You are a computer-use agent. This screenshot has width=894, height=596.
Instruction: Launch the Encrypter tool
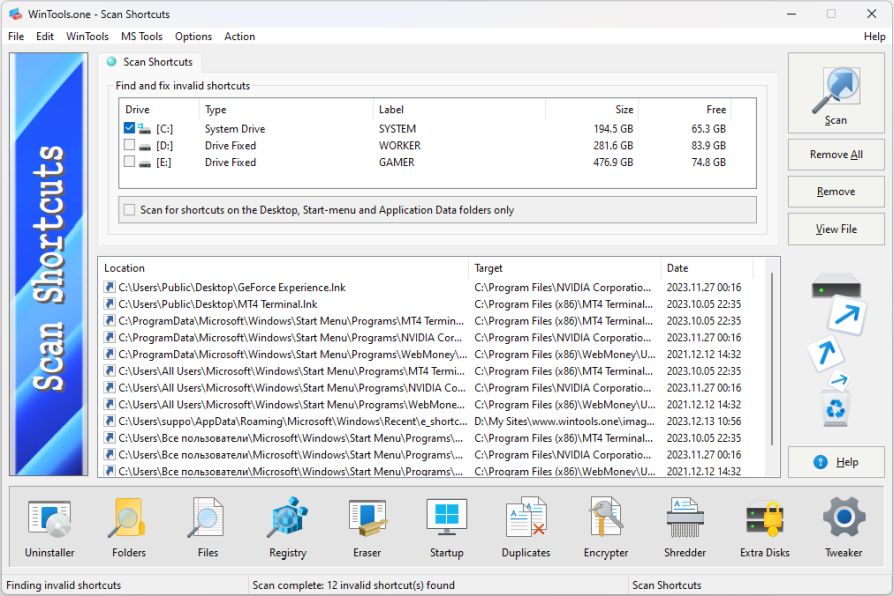point(606,528)
